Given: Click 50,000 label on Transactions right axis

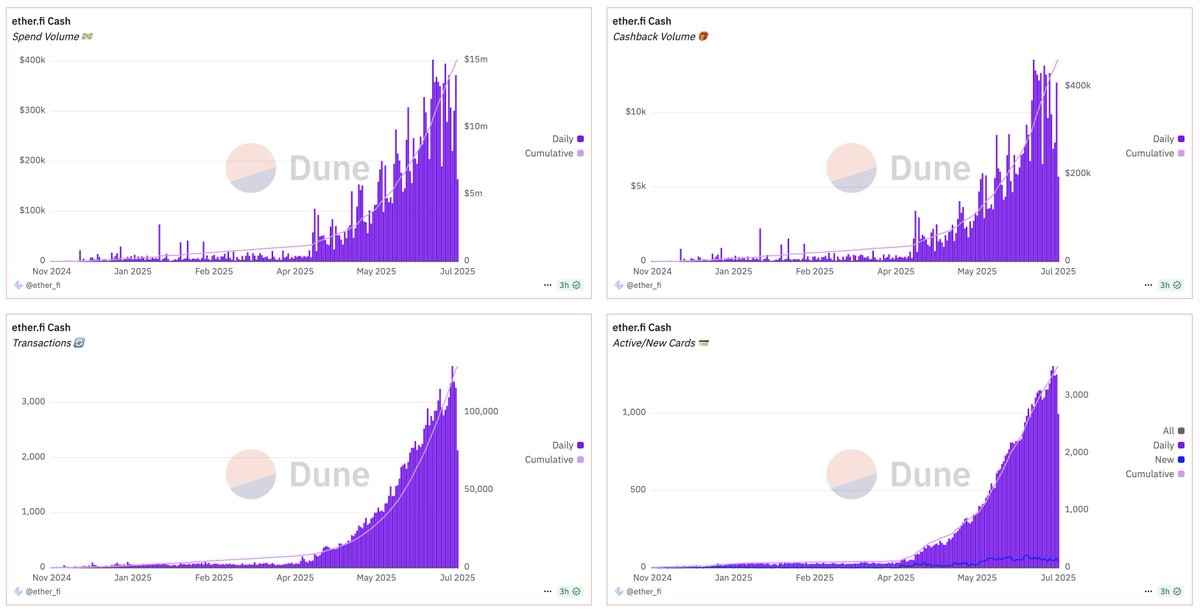Looking at the screenshot, I should point(481,489).
